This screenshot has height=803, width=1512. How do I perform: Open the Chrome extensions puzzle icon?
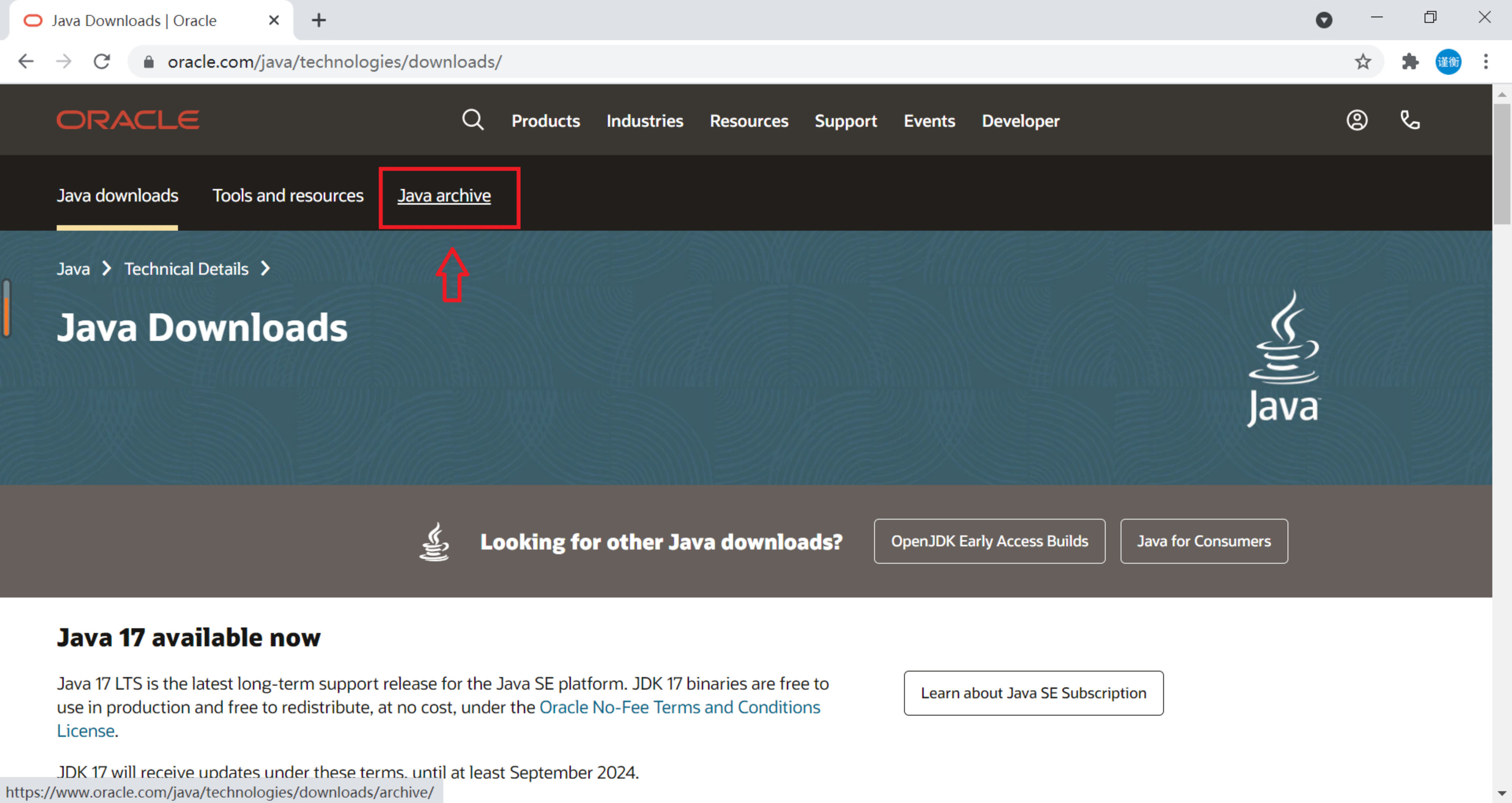(x=1410, y=61)
